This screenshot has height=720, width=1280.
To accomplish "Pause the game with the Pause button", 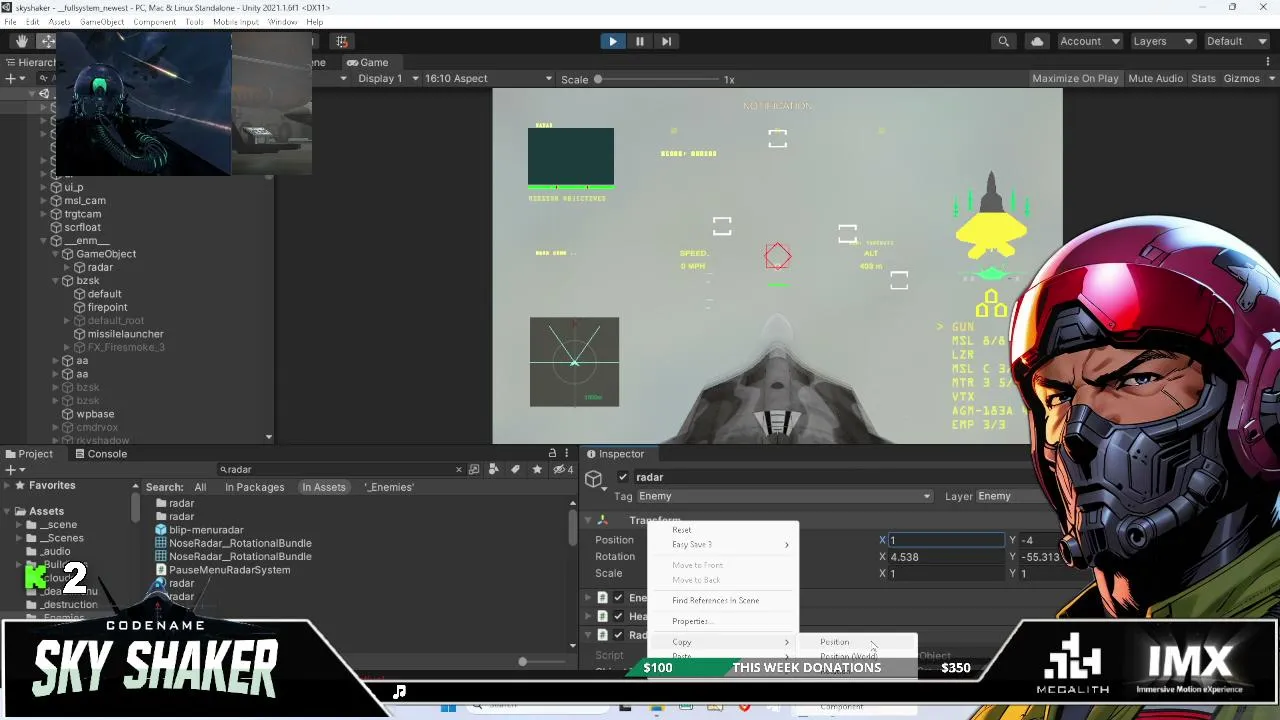I will [640, 41].
